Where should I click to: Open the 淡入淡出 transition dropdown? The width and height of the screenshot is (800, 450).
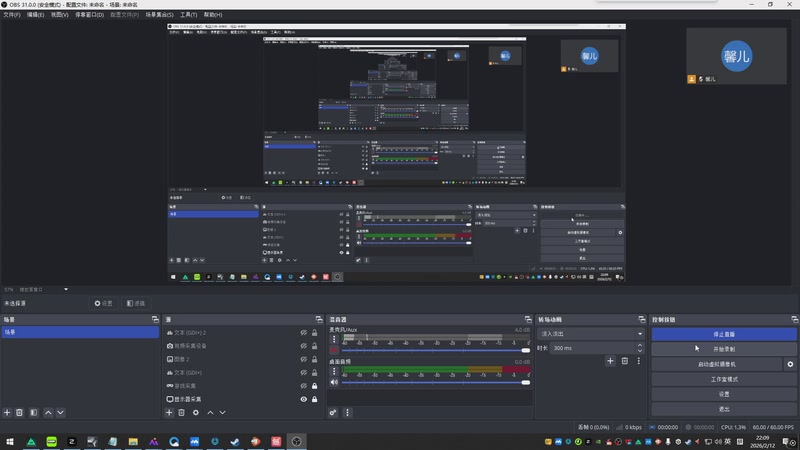point(591,333)
